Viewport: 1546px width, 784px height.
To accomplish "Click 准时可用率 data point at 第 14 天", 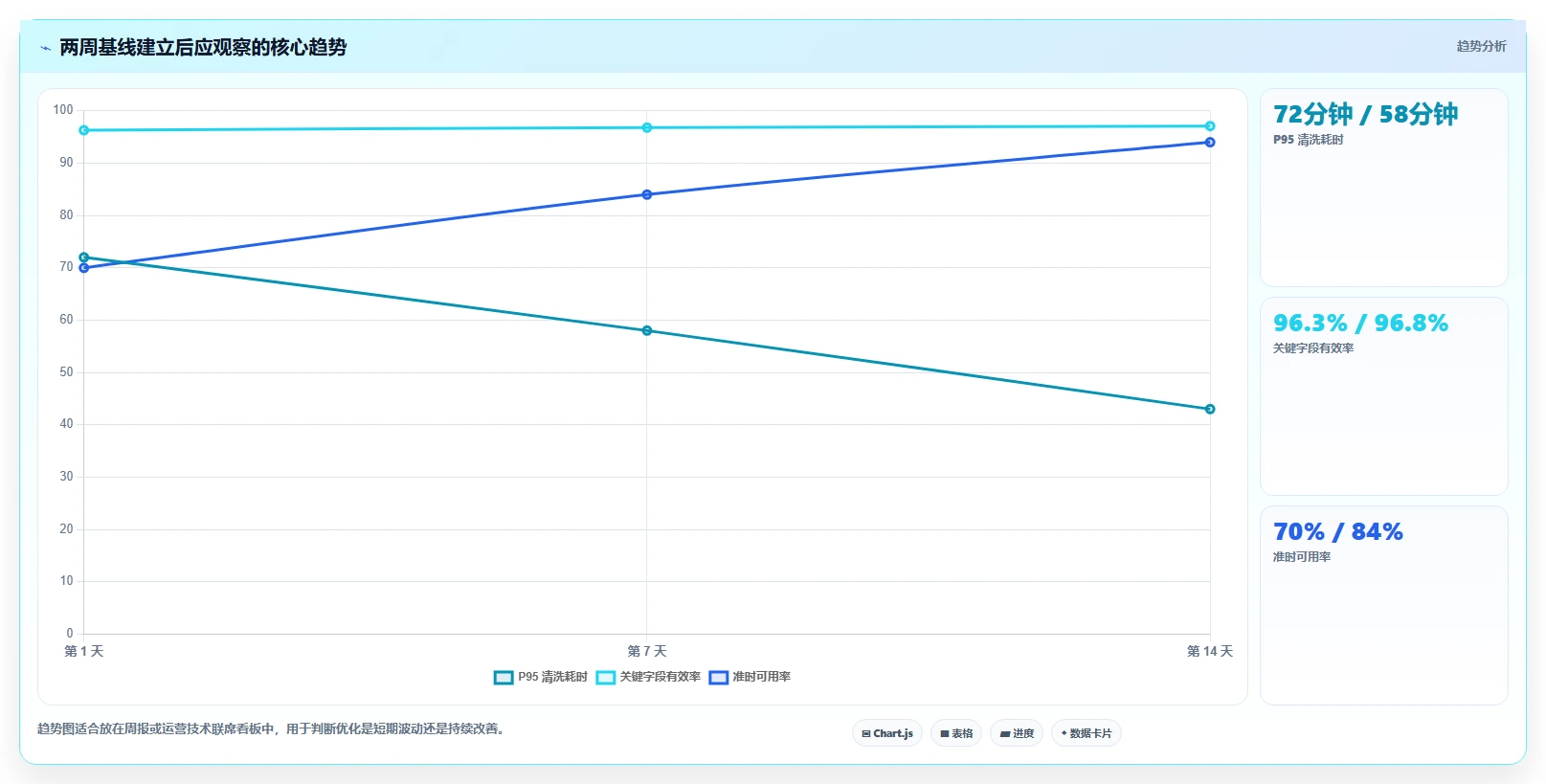I will 1210,143.
